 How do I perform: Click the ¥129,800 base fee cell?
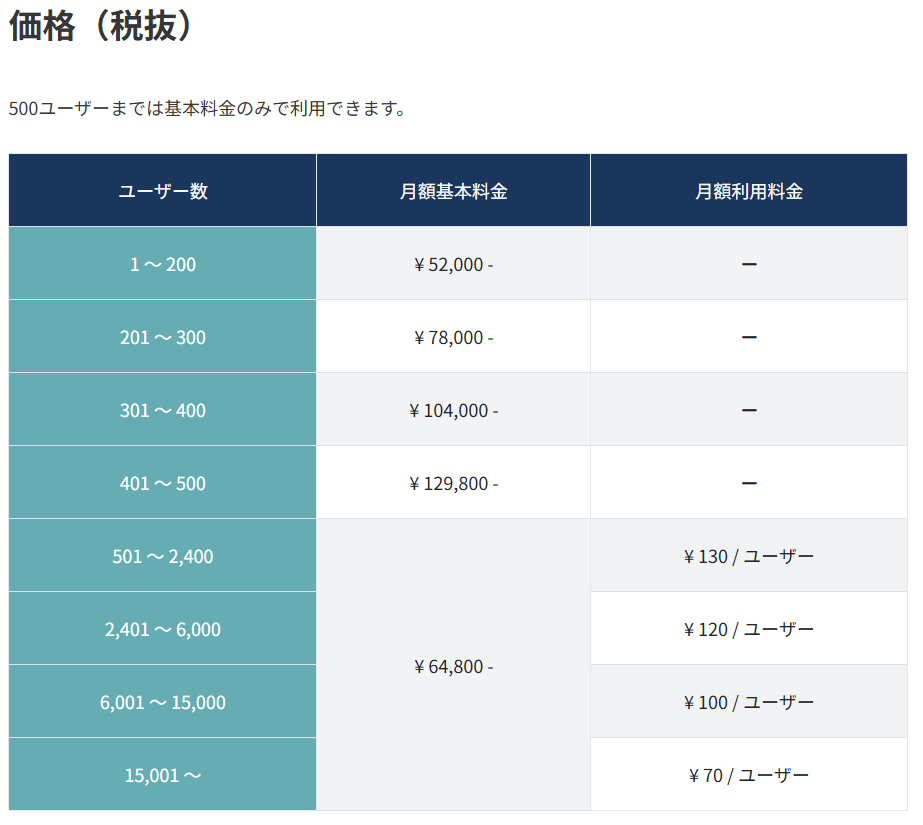coord(453,484)
